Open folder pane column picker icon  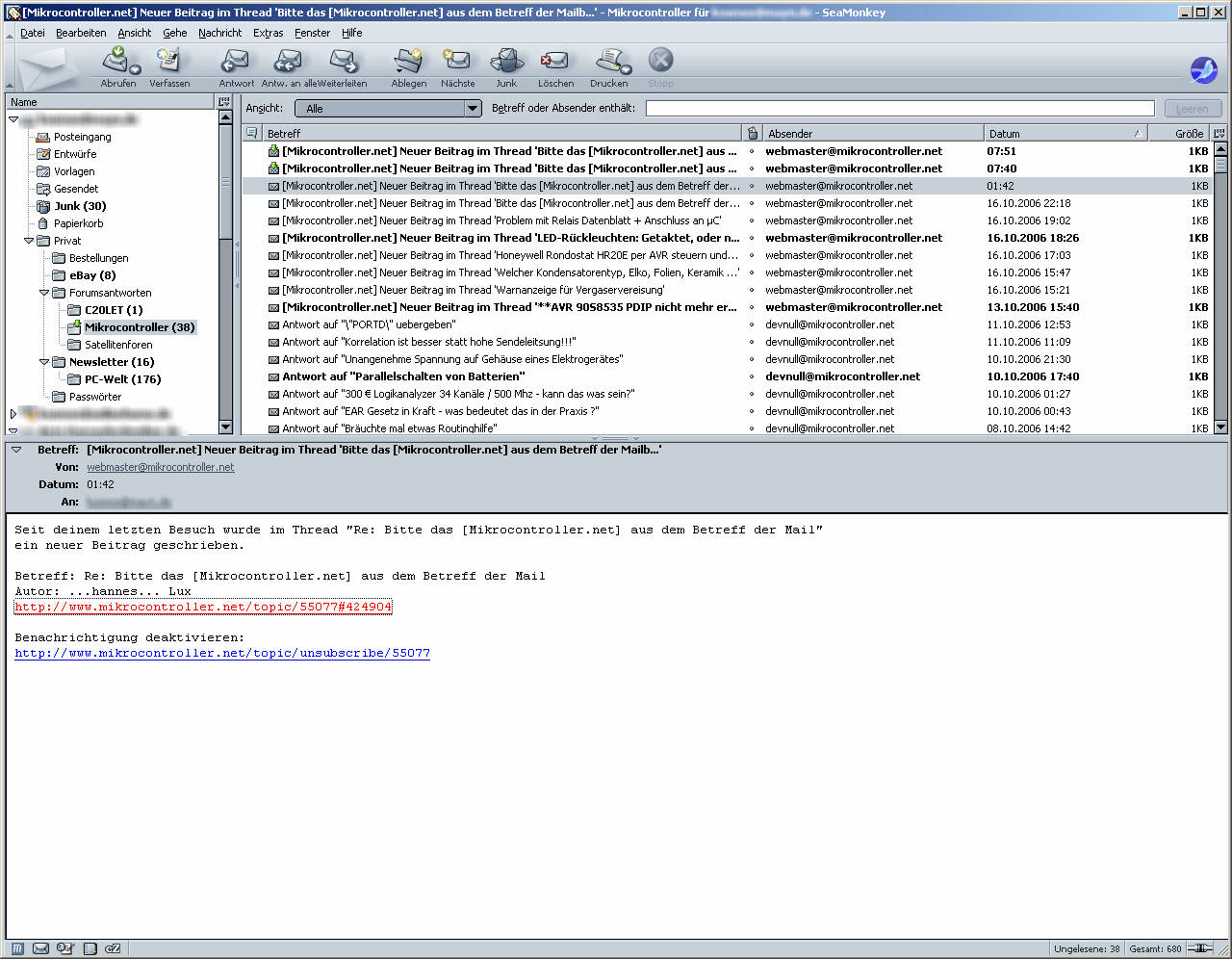coord(224,102)
